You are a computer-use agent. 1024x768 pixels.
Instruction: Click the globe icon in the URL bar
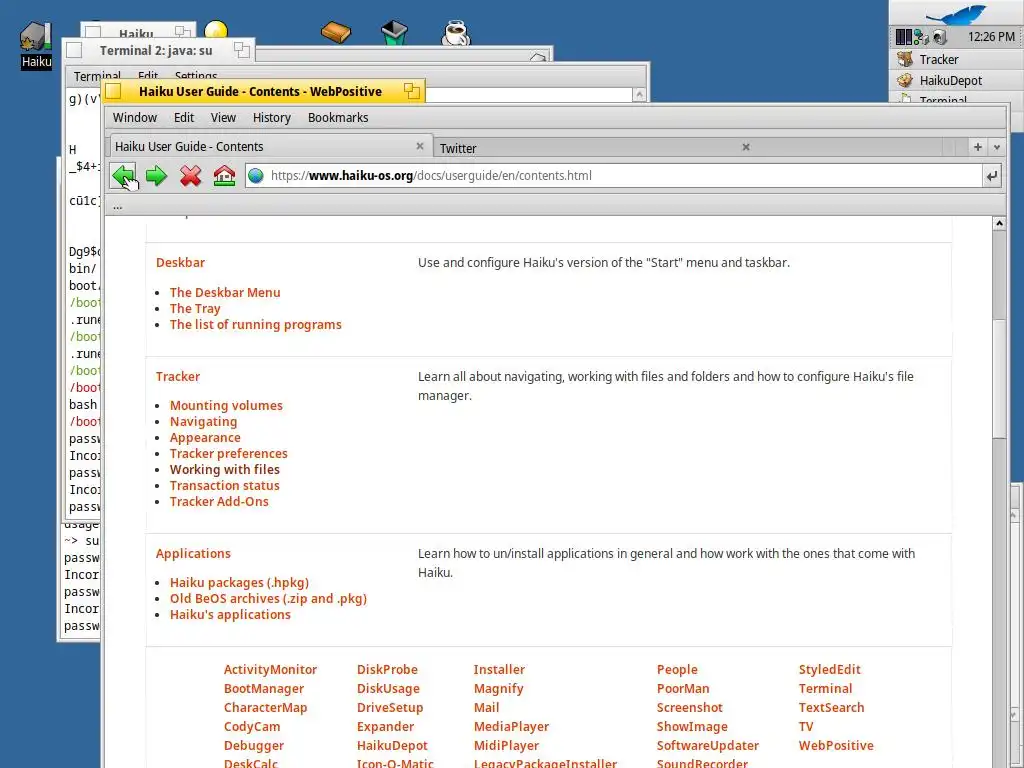pos(256,176)
